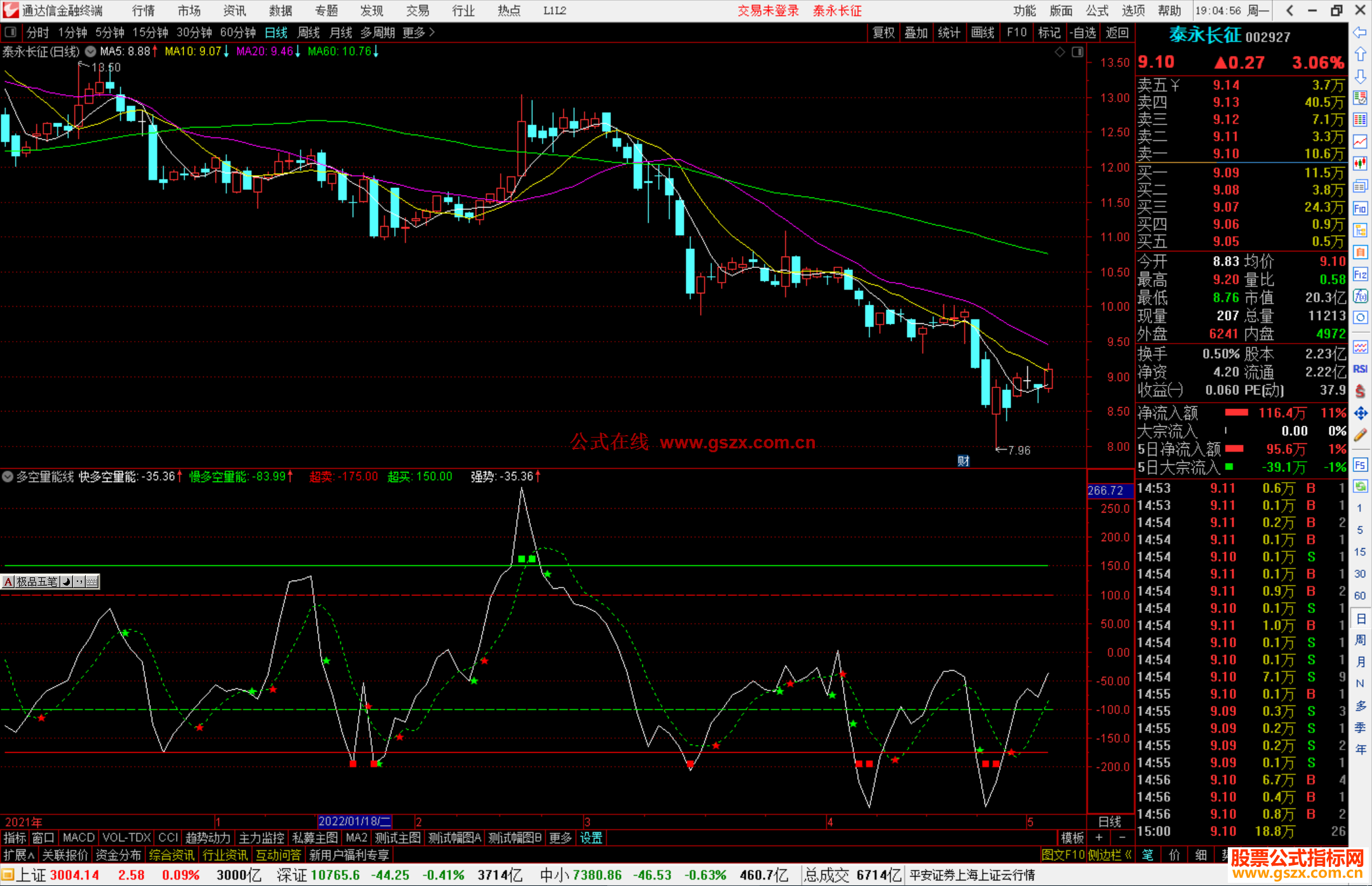Click the 复权 adjustment button

click(884, 32)
